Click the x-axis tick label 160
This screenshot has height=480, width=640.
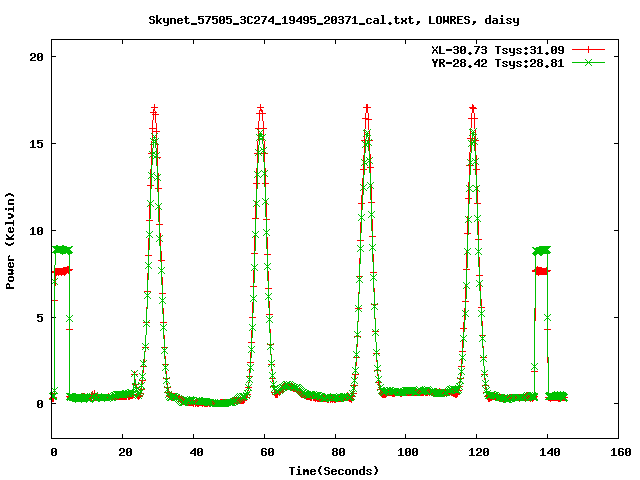619,452
